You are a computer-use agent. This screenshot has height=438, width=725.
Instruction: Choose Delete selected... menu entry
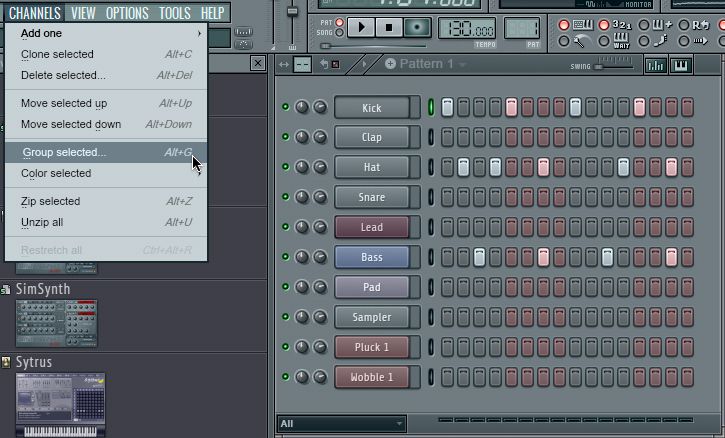[x=106, y=75]
